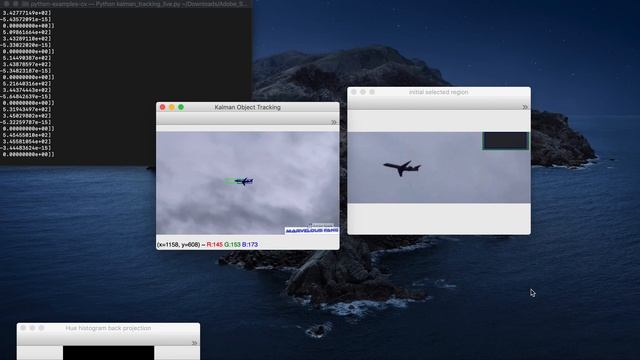
Task: Click the airplane in initial selected region image
Action: click(402, 168)
